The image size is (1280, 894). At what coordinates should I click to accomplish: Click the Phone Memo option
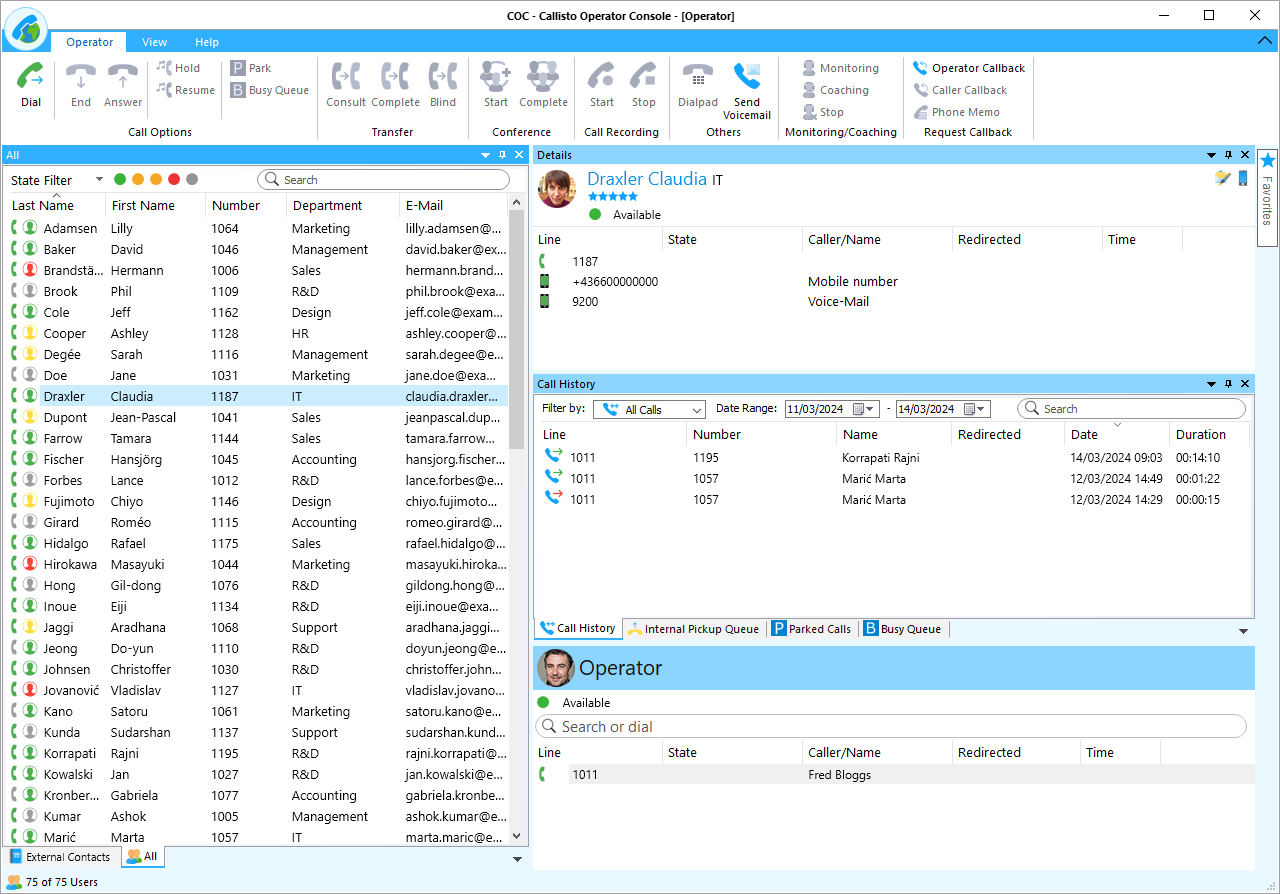click(x=957, y=112)
